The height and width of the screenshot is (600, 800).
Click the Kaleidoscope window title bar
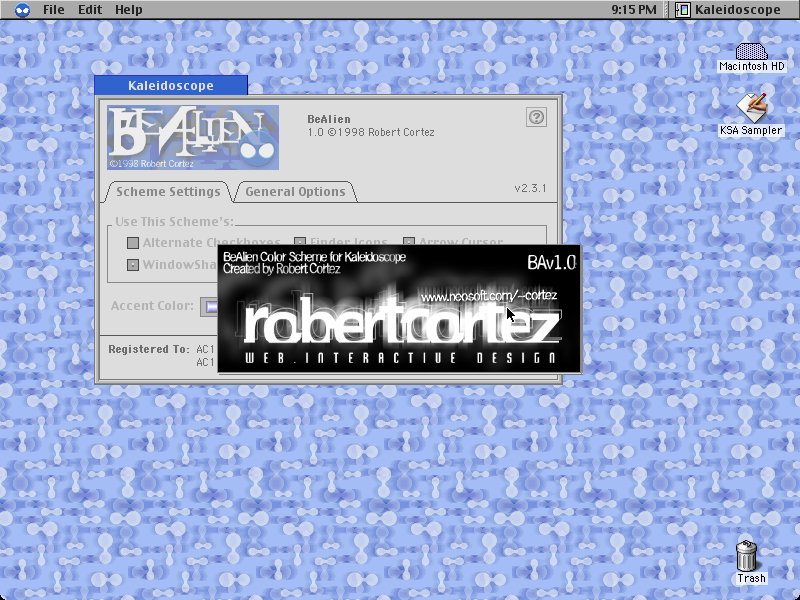(x=171, y=85)
